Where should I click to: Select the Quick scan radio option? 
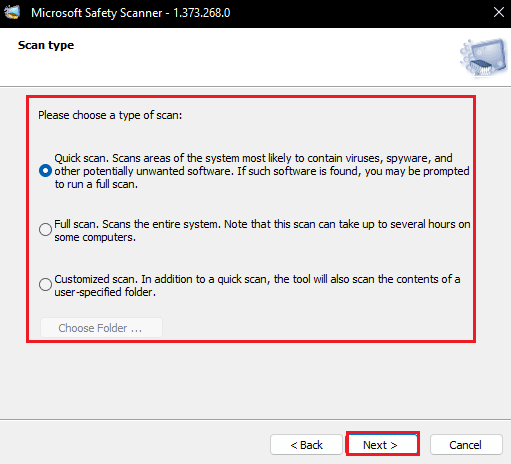[45, 171]
